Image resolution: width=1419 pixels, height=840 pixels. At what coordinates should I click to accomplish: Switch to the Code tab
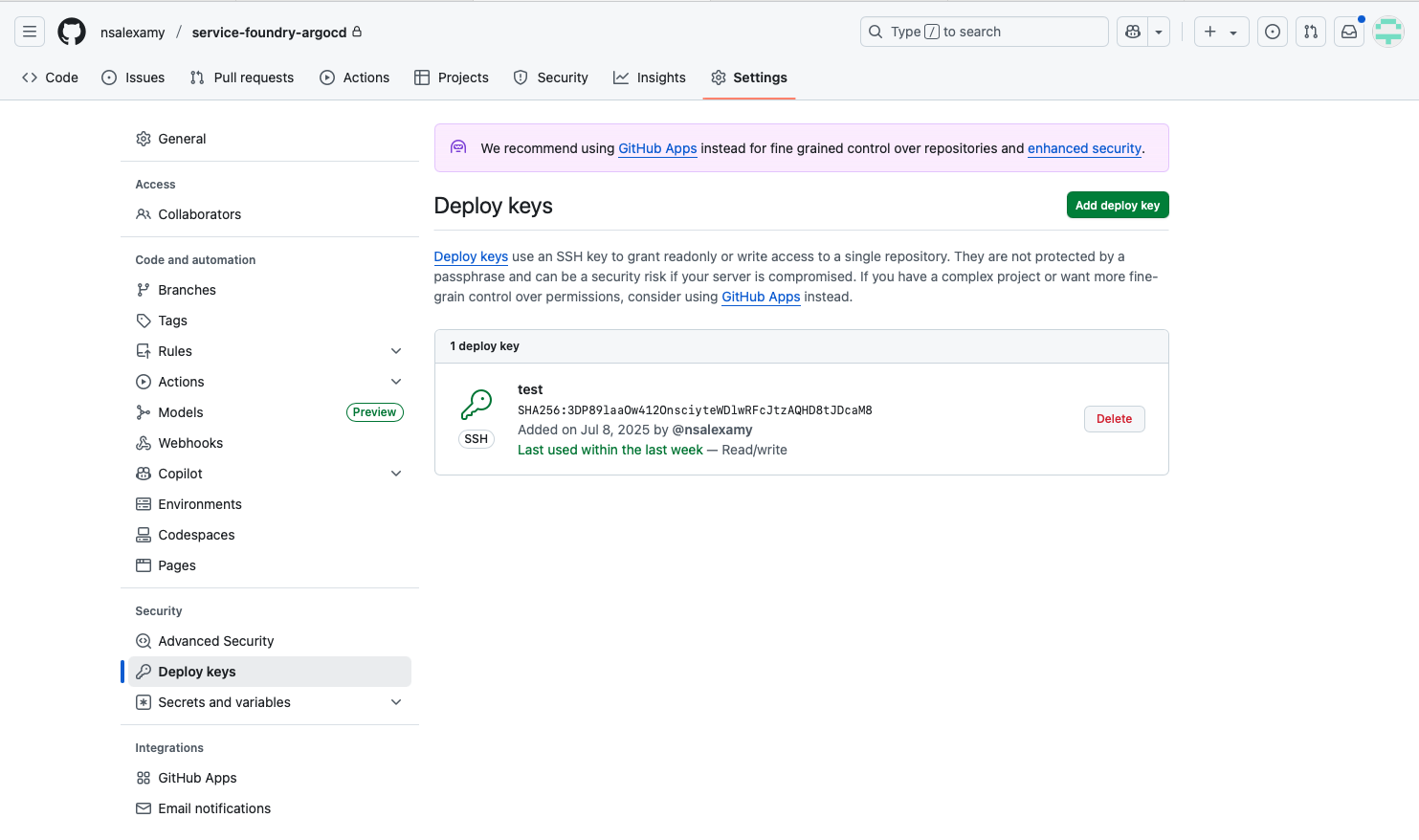(x=50, y=77)
